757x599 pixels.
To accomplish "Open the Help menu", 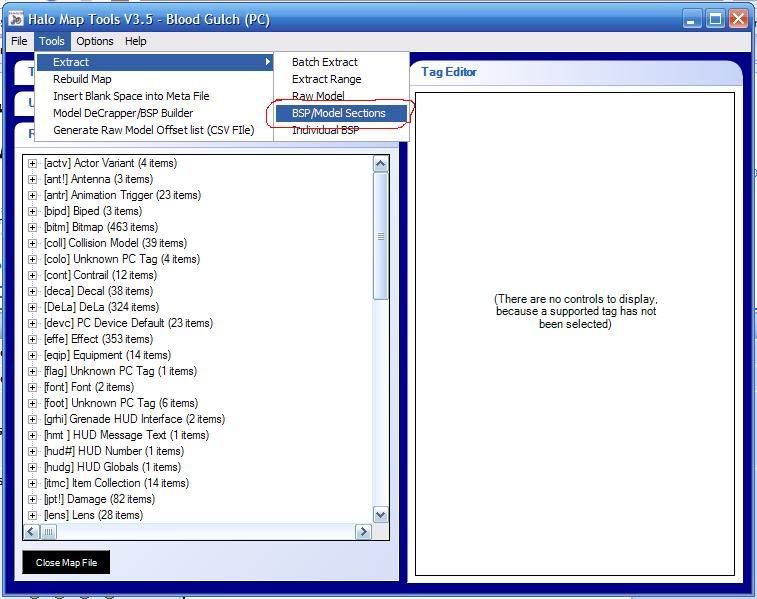I will [x=136, y=42].
